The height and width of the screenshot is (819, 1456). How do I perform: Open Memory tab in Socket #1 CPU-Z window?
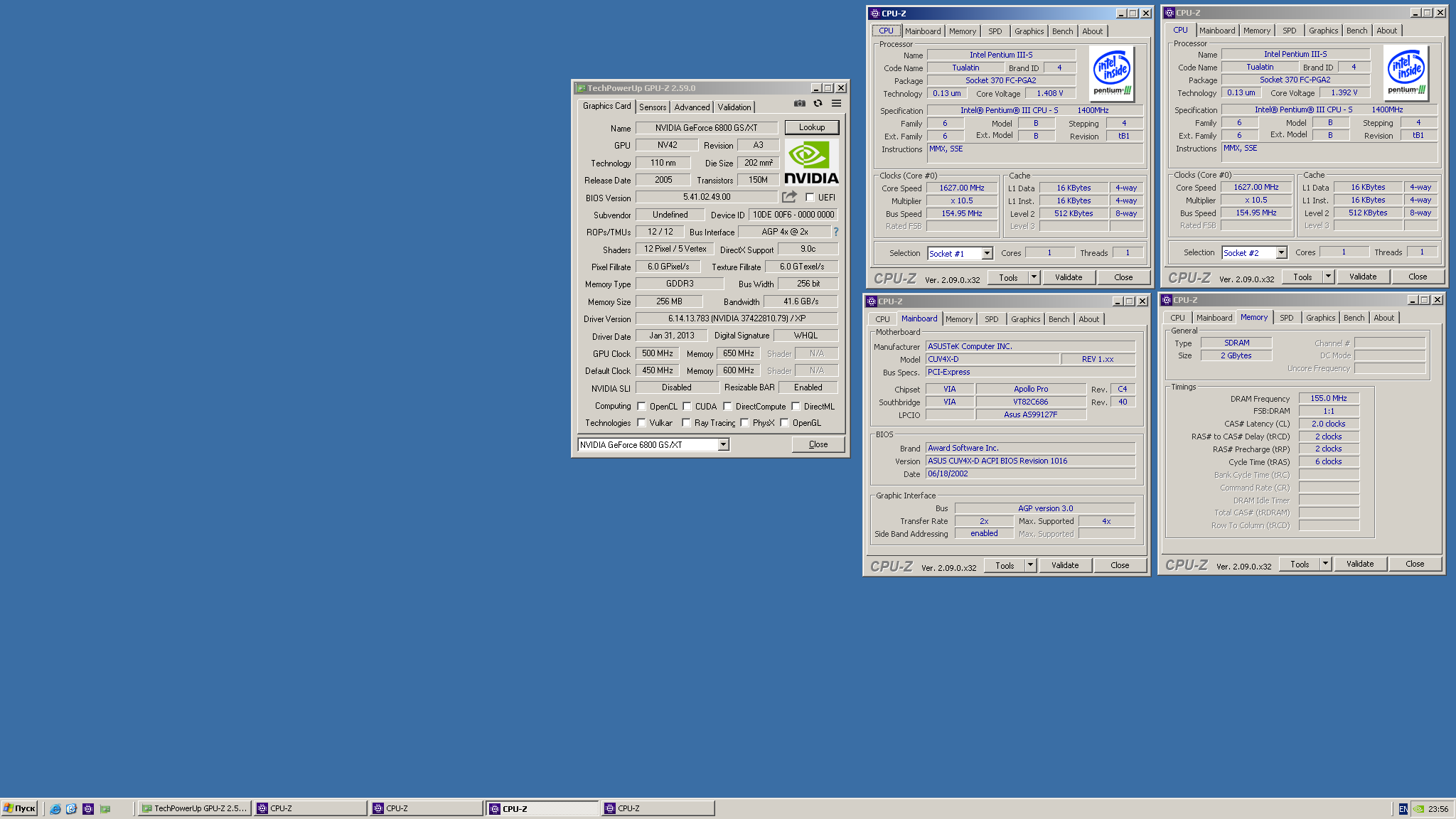[963, 31]
